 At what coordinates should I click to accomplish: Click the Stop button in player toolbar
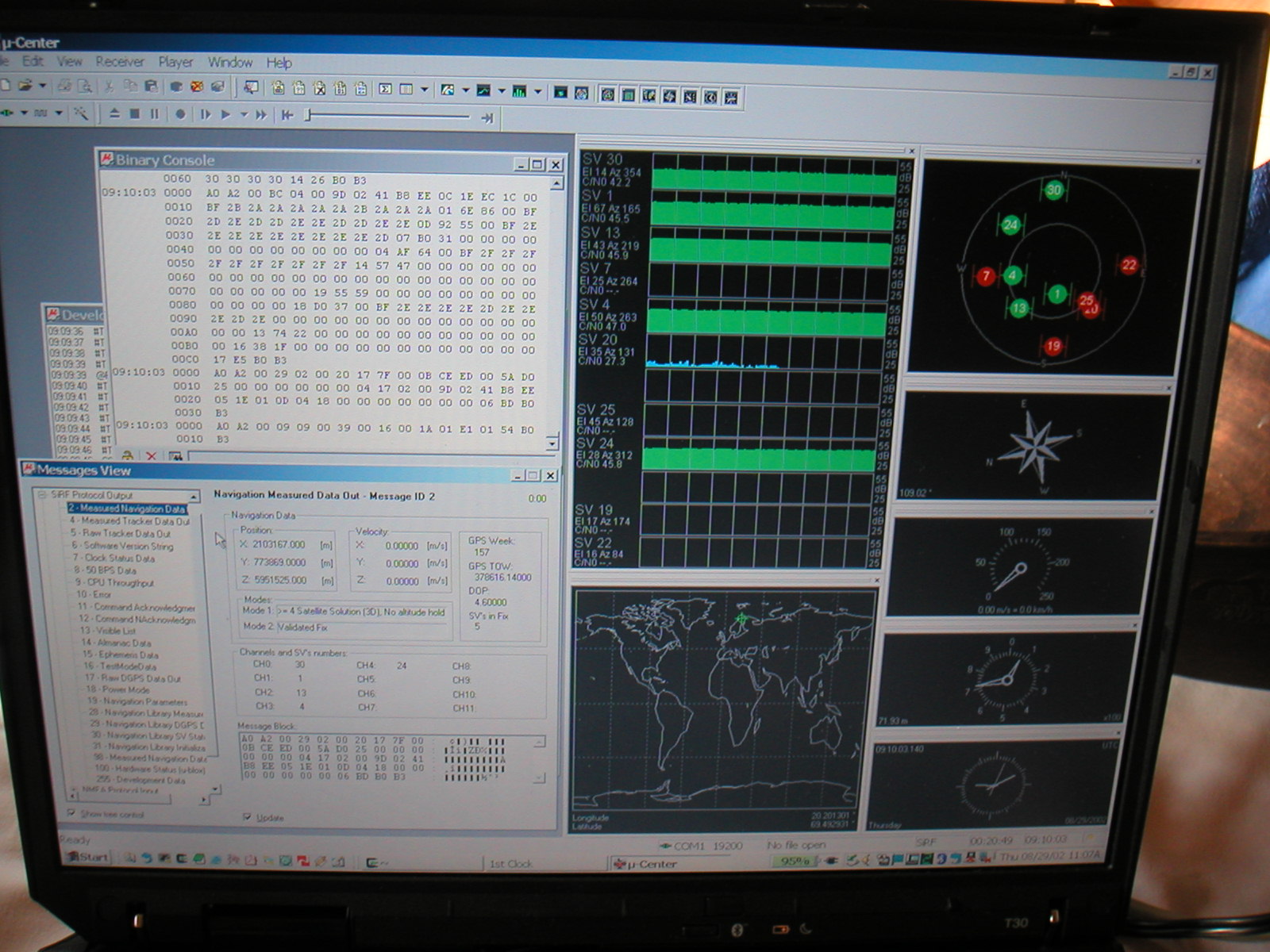134,114
